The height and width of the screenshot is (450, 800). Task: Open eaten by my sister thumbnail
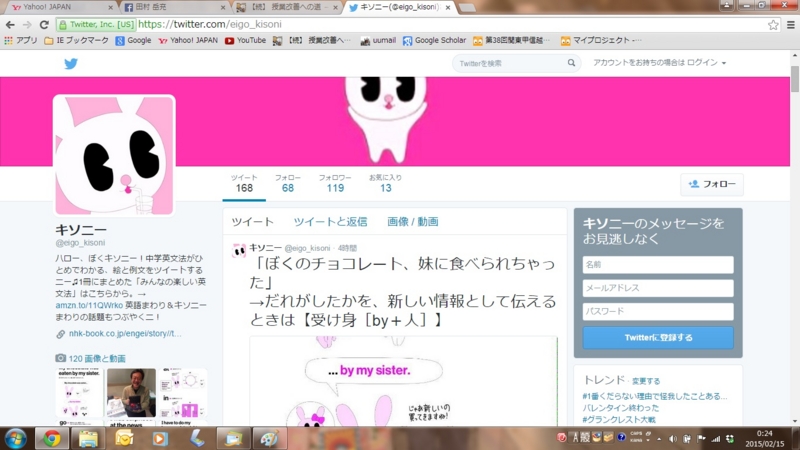tap(79, 393)
